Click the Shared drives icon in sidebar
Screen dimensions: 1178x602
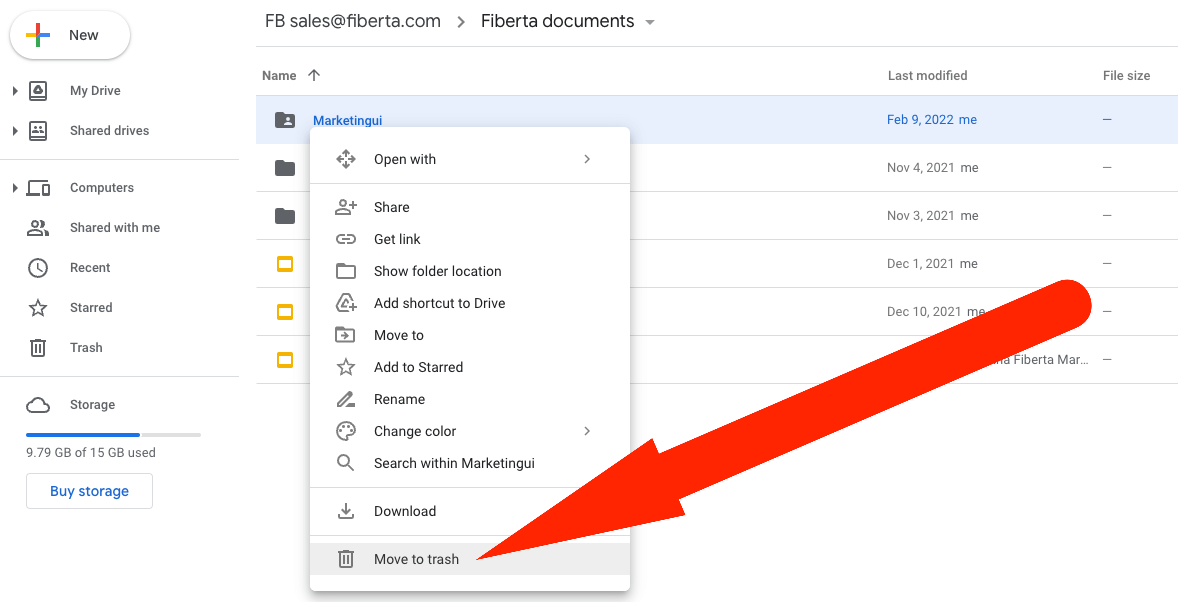[x=38, y=131]
